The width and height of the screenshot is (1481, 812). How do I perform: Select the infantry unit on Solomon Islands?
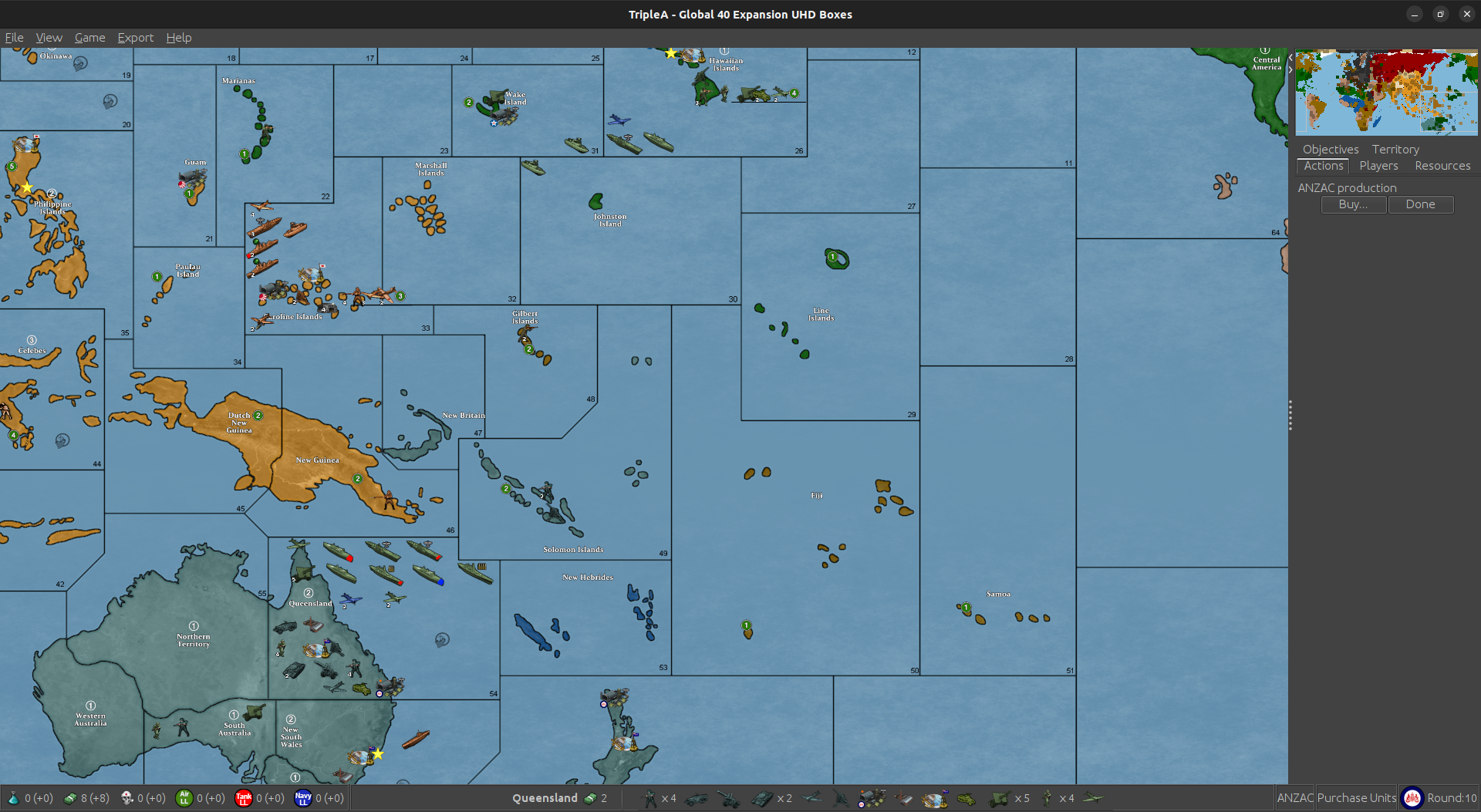[x=547, y=491]
